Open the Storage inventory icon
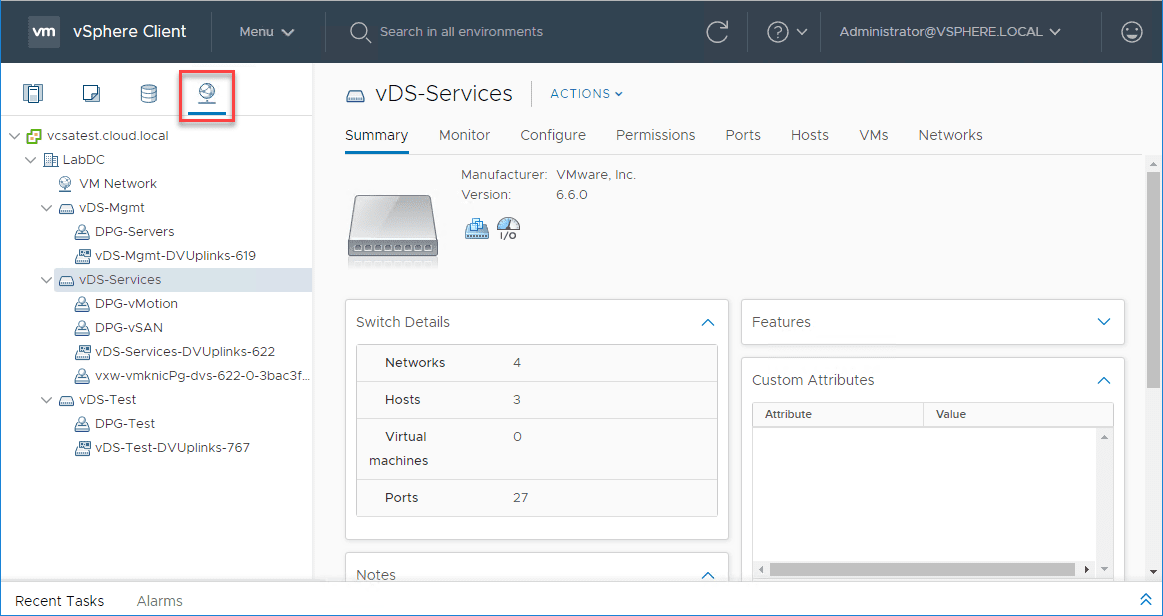 pos(148,94)
